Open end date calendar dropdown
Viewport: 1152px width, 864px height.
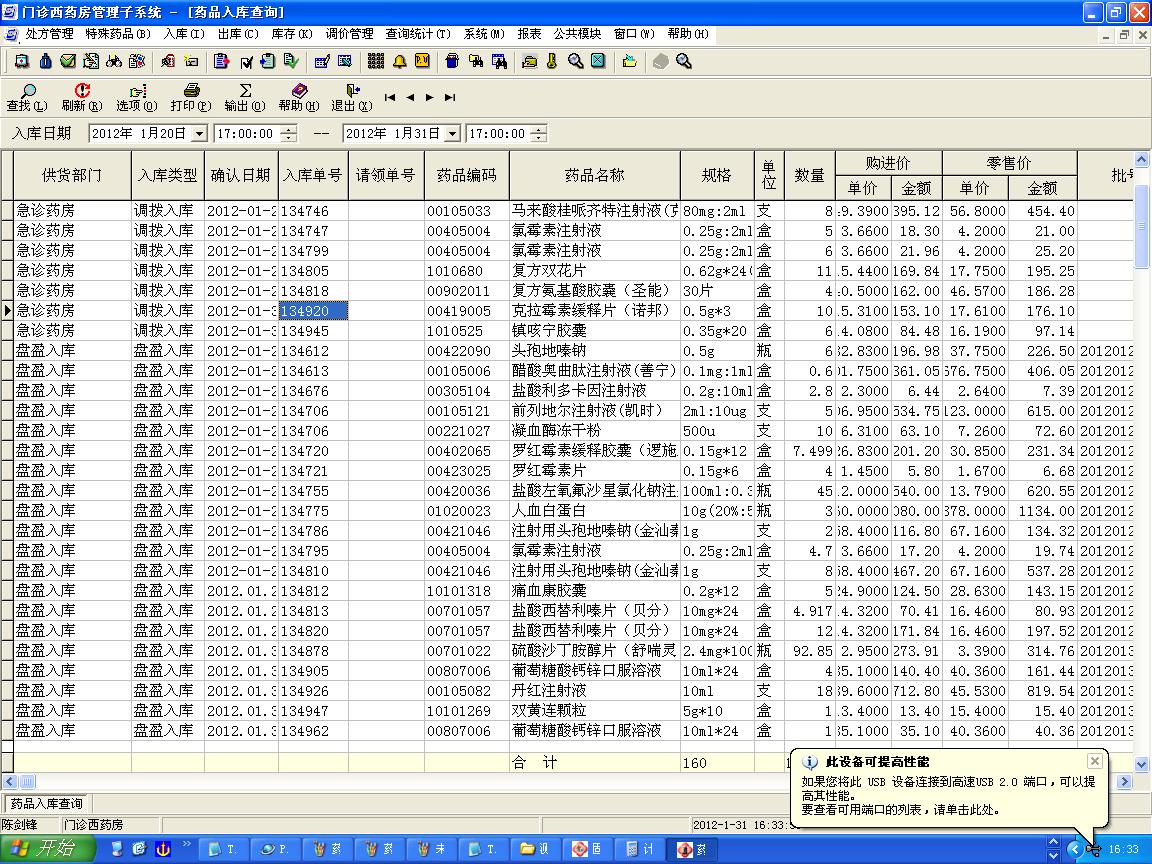coord(453,134)
